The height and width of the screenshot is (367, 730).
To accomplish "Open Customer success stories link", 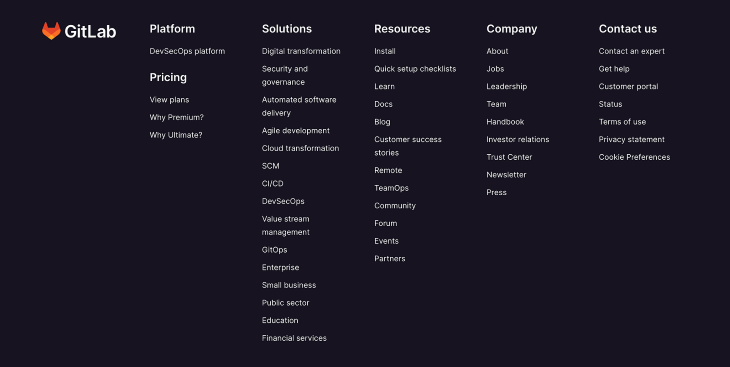I will 408,146.
